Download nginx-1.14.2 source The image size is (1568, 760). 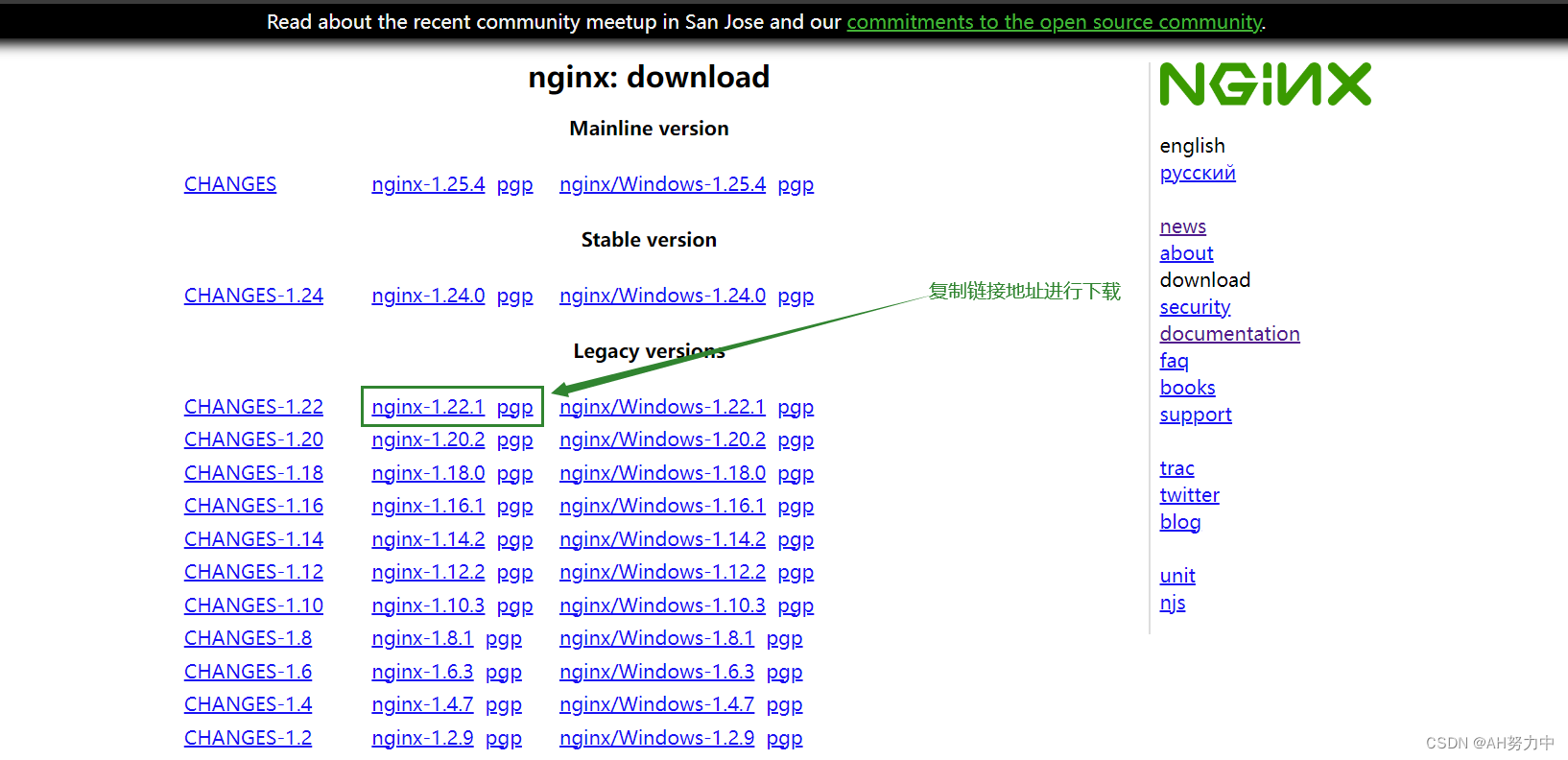(x=428, y=539)
